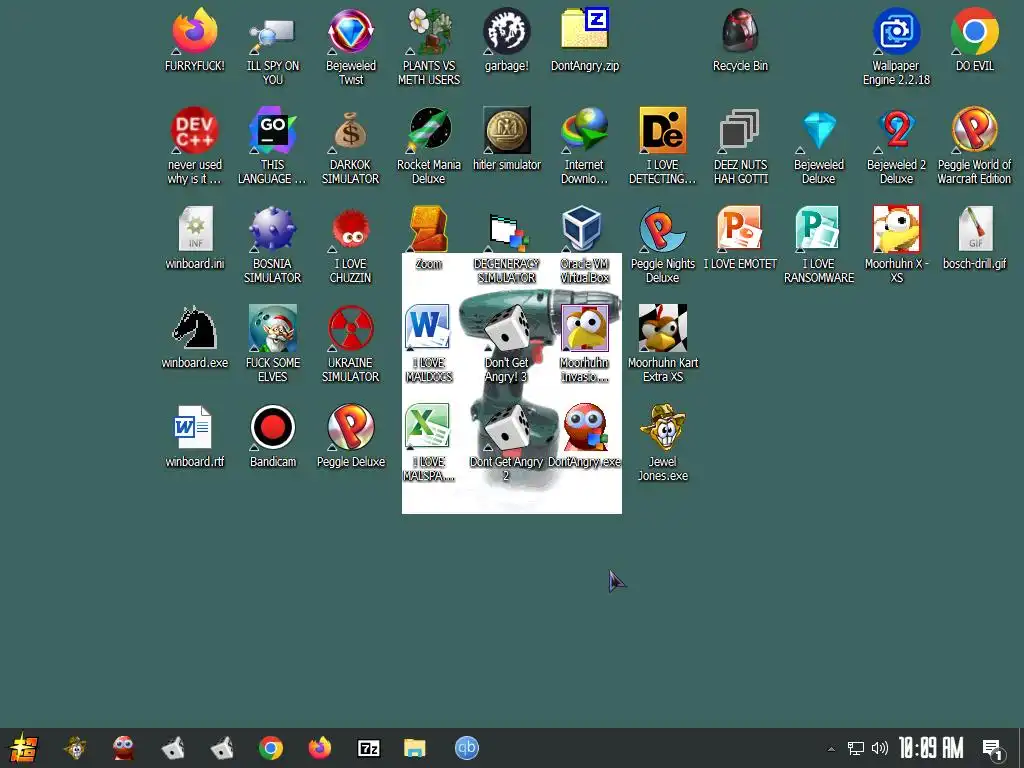
Task: Select the DontAngry.zip archive
Action: coord(584,40)
